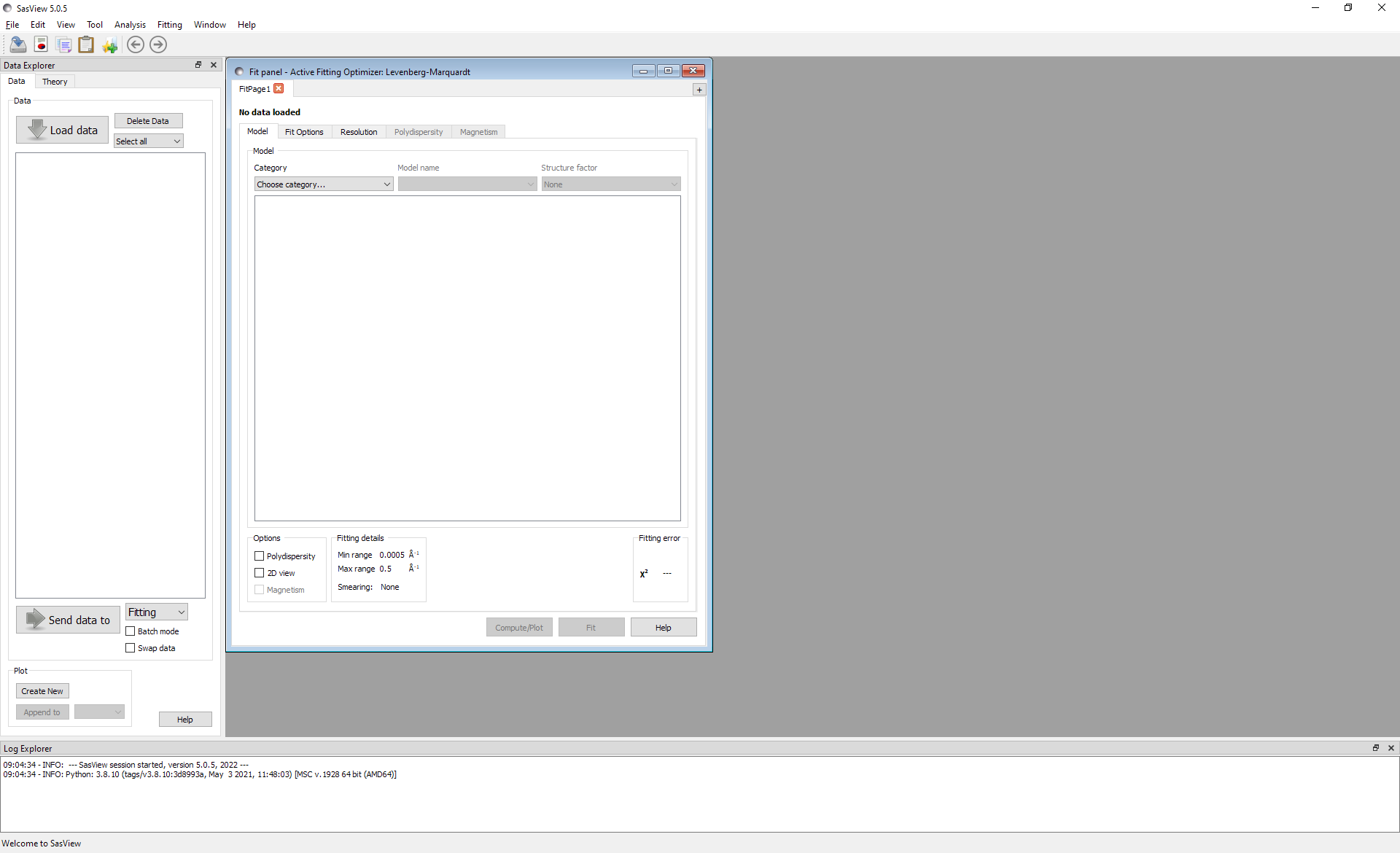
Task: Enable Batch mode for fitting
Action: (x=130, y=631)
